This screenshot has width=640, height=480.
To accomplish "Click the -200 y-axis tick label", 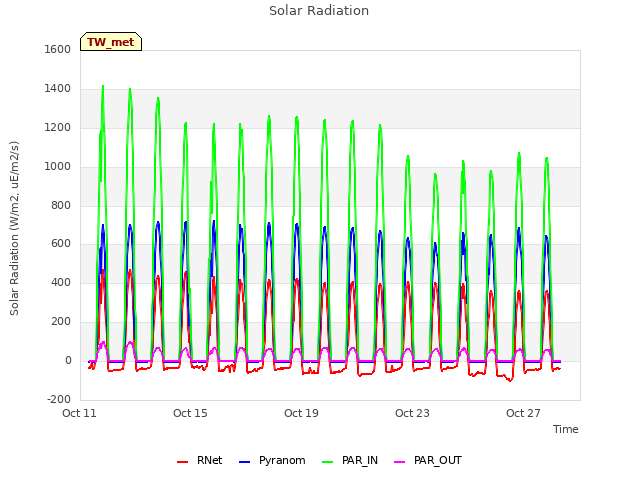I will 59,399.
